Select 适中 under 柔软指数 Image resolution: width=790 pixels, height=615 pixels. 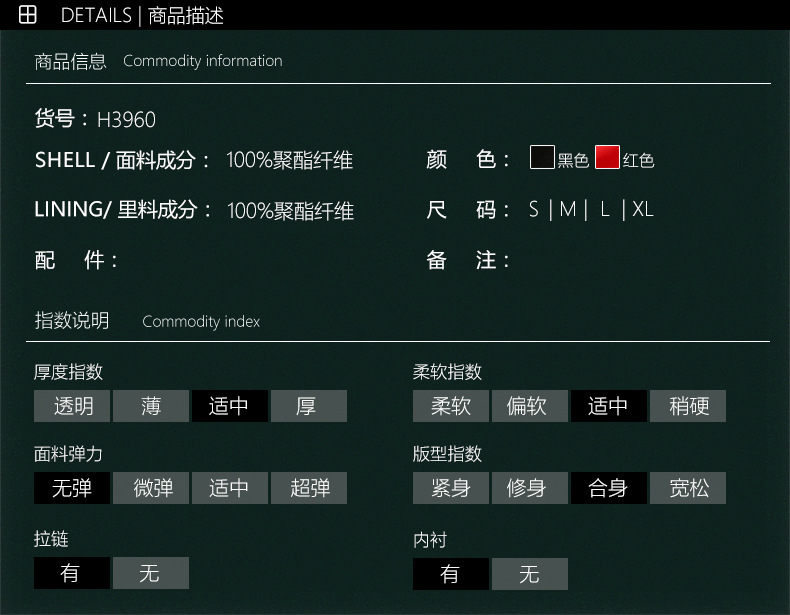[x=609, y=406]
